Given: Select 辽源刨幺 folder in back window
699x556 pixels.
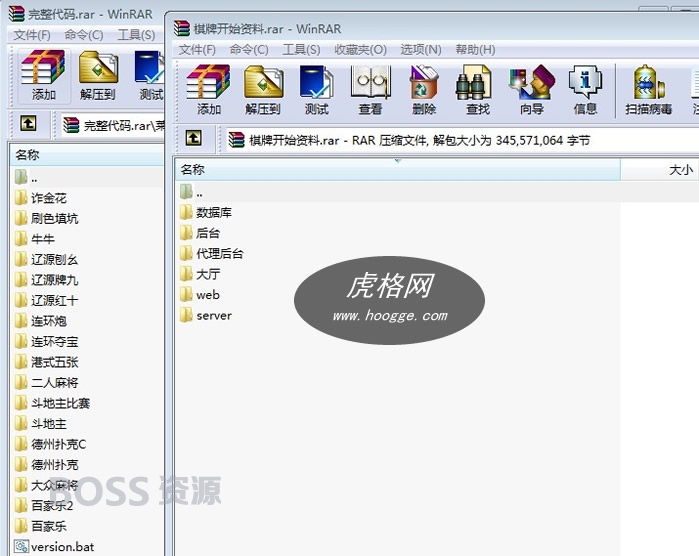Looking at the screenshot, I should click(x=46, y=259).
